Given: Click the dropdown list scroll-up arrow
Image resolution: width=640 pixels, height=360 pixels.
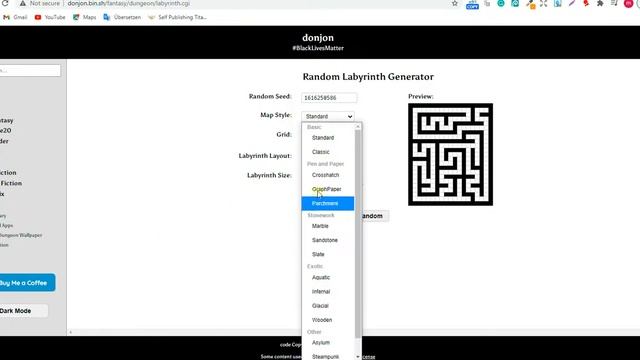Looking at the screenshot, I should (x=358, y=127).
